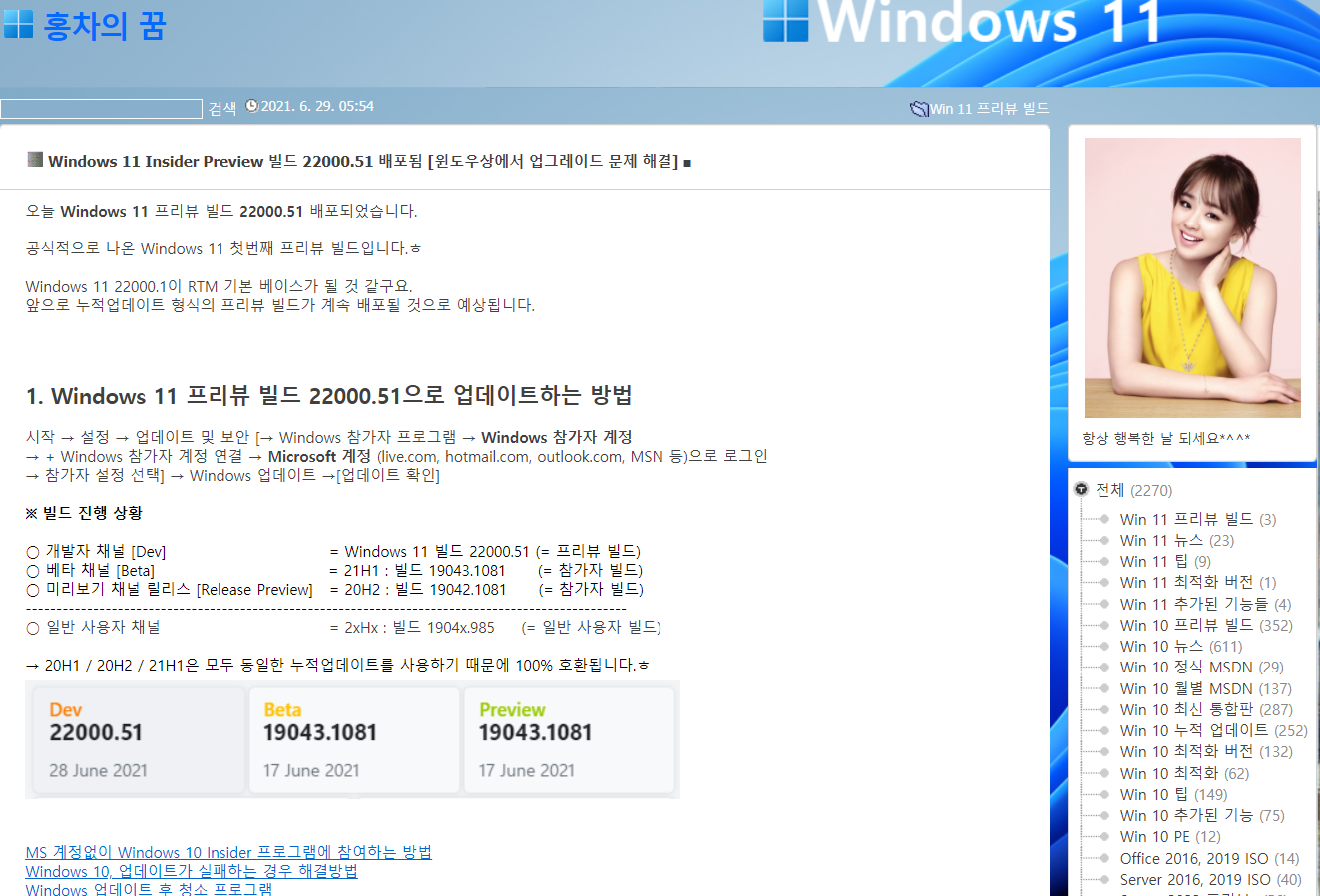Select Win 10 최신 통합판 (287) category
1320x896 pixels.
[x=1206, y=709]
